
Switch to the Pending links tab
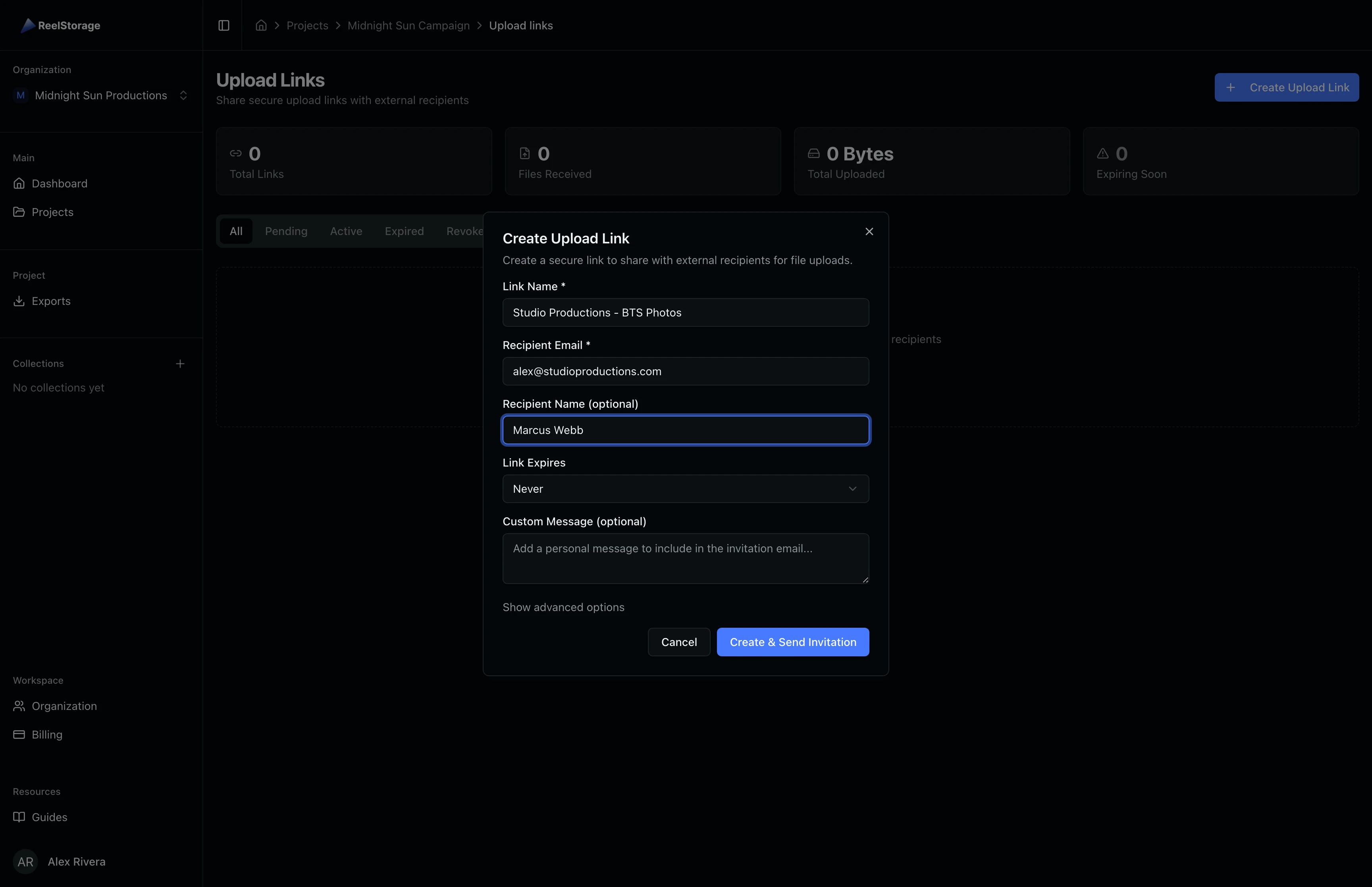pyautogui.click(x=286, y=231)
